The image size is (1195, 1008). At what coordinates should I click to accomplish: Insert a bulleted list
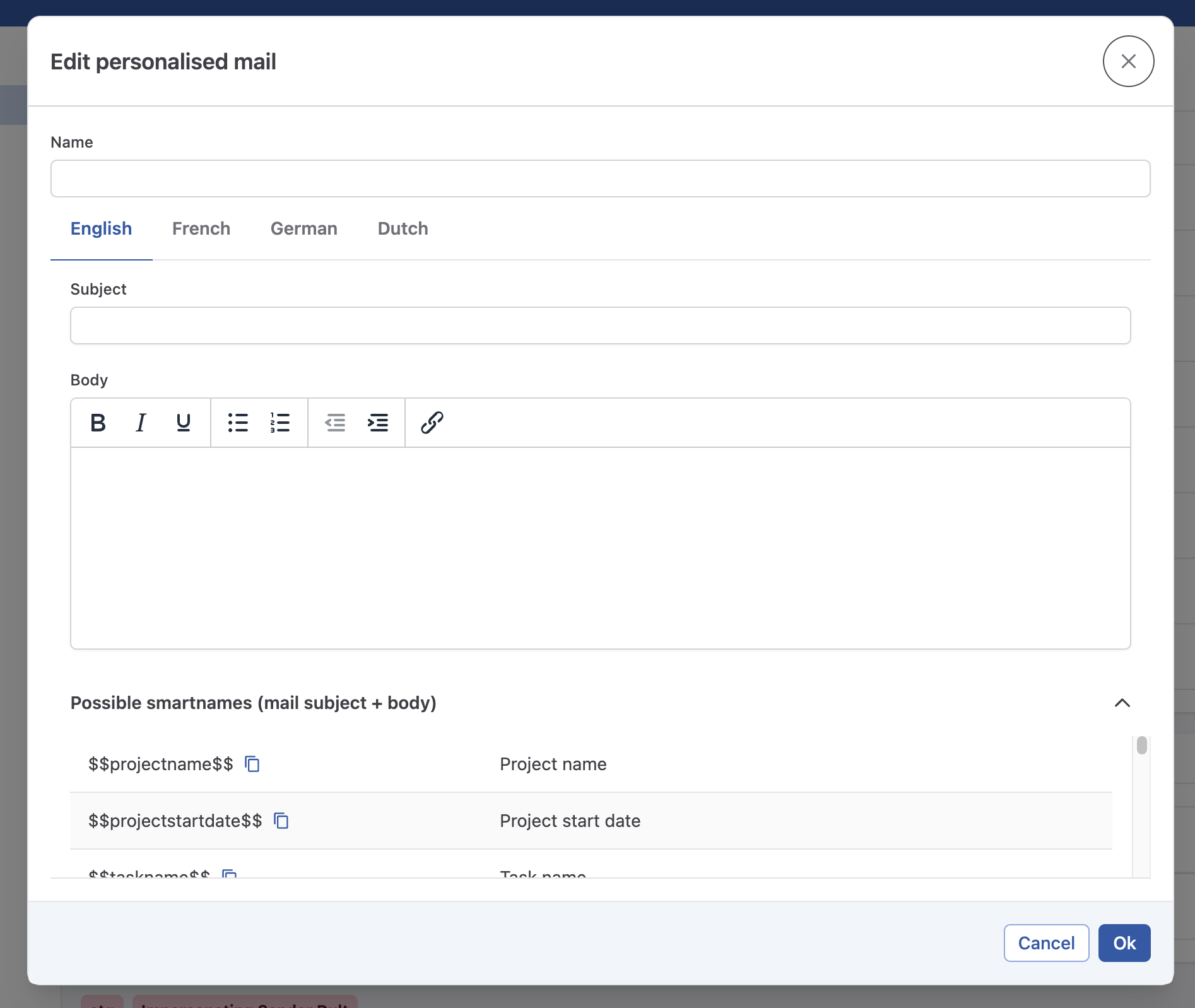238,423
